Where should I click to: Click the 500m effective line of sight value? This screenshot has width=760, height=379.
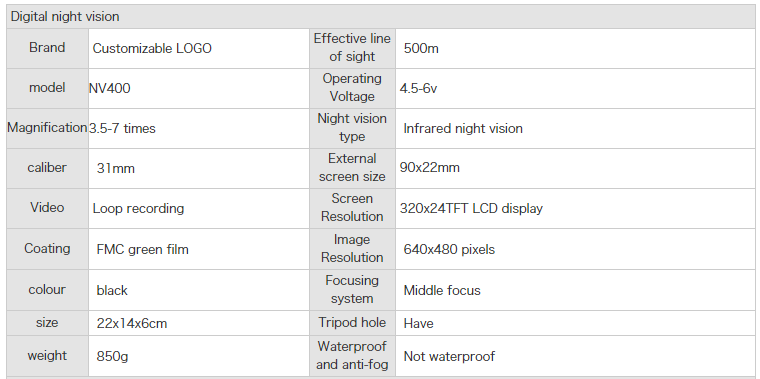421,48
